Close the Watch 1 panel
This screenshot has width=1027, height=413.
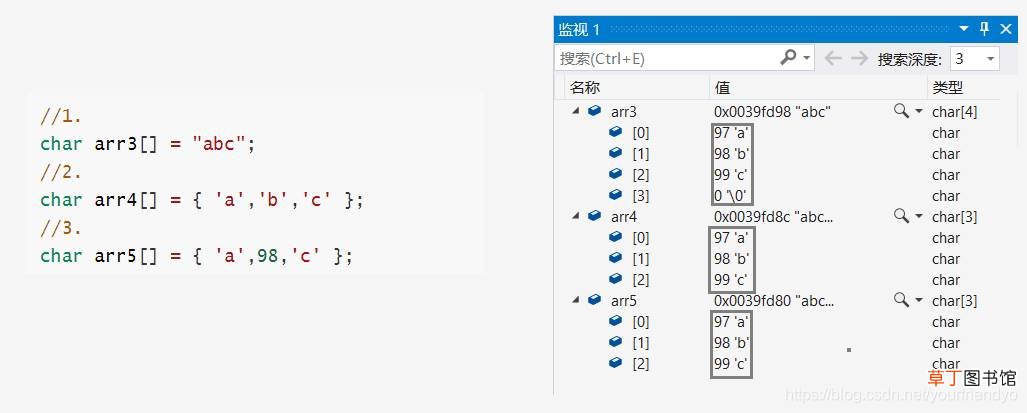(x=1006, y=29)
